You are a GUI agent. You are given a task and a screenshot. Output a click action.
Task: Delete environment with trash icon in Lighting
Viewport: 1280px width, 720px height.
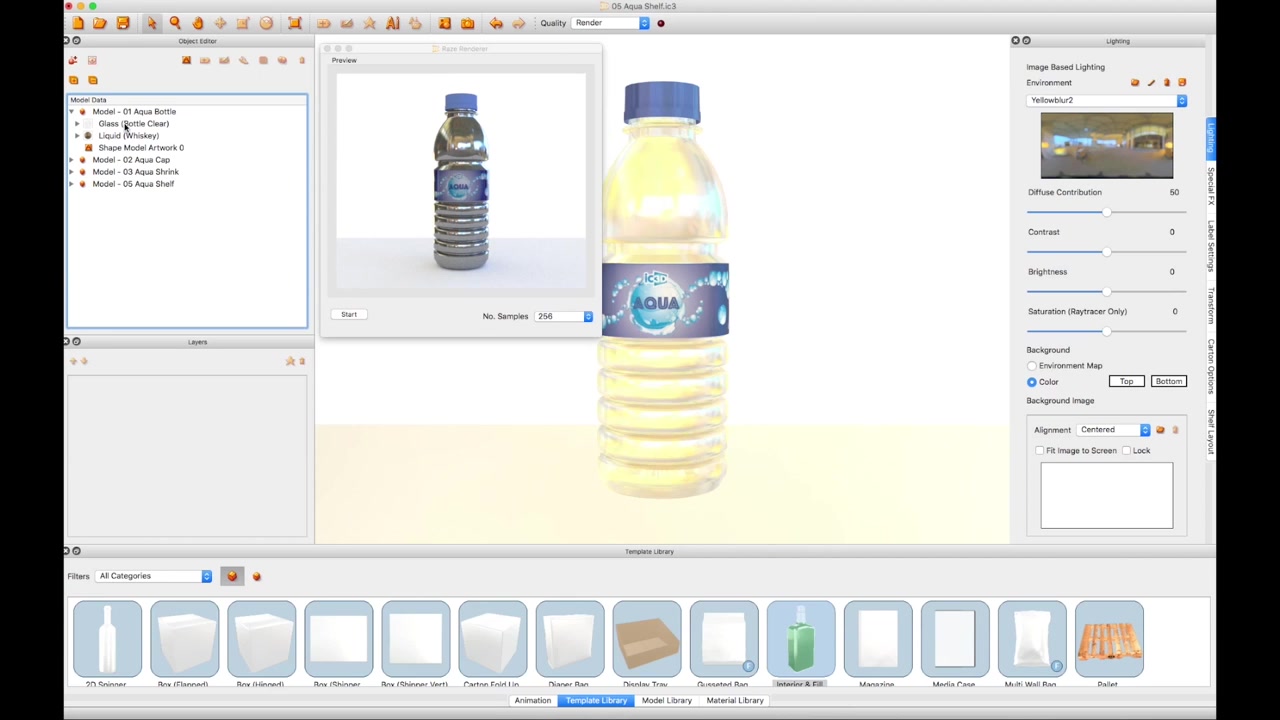(x=1166, y=83)
